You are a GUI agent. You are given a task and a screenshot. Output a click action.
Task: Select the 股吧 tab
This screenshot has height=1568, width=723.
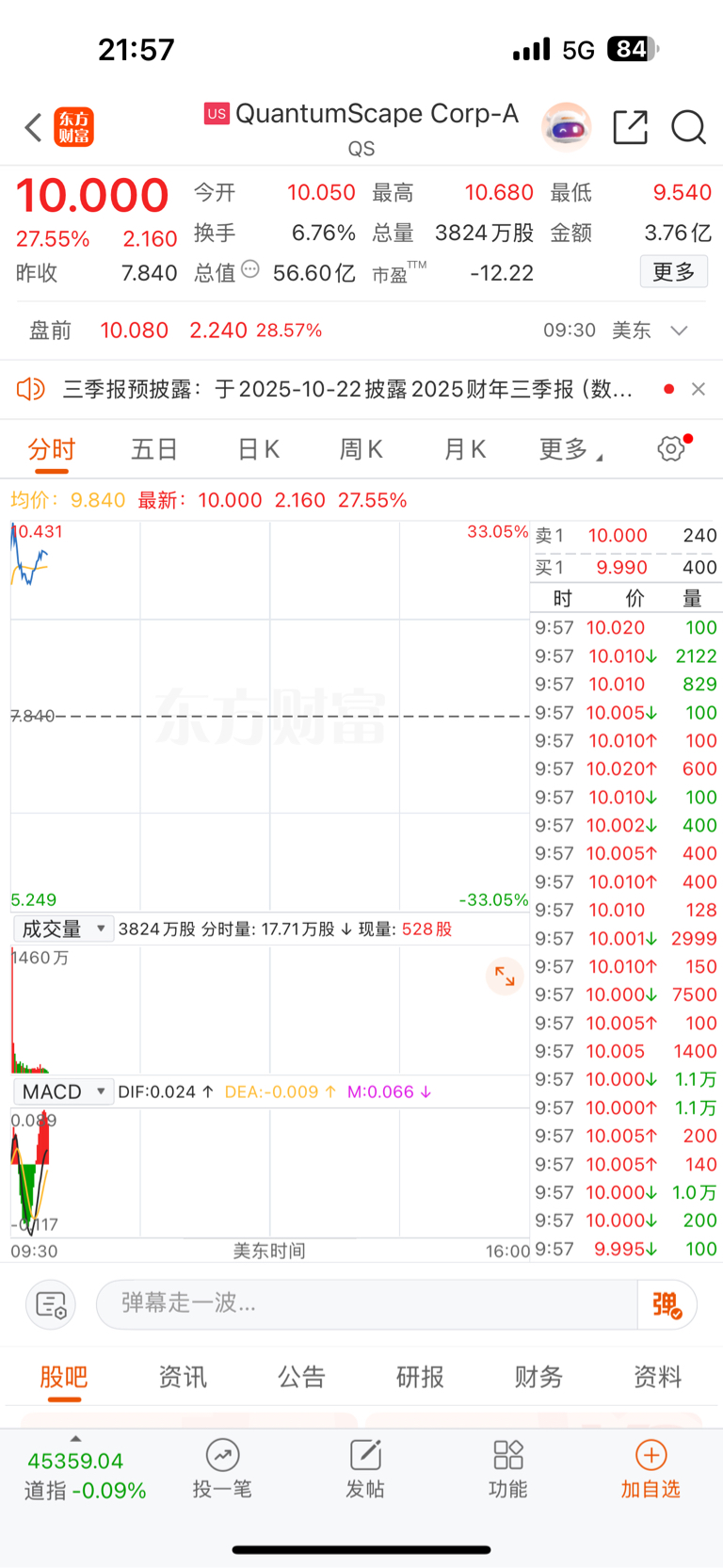64,1377
